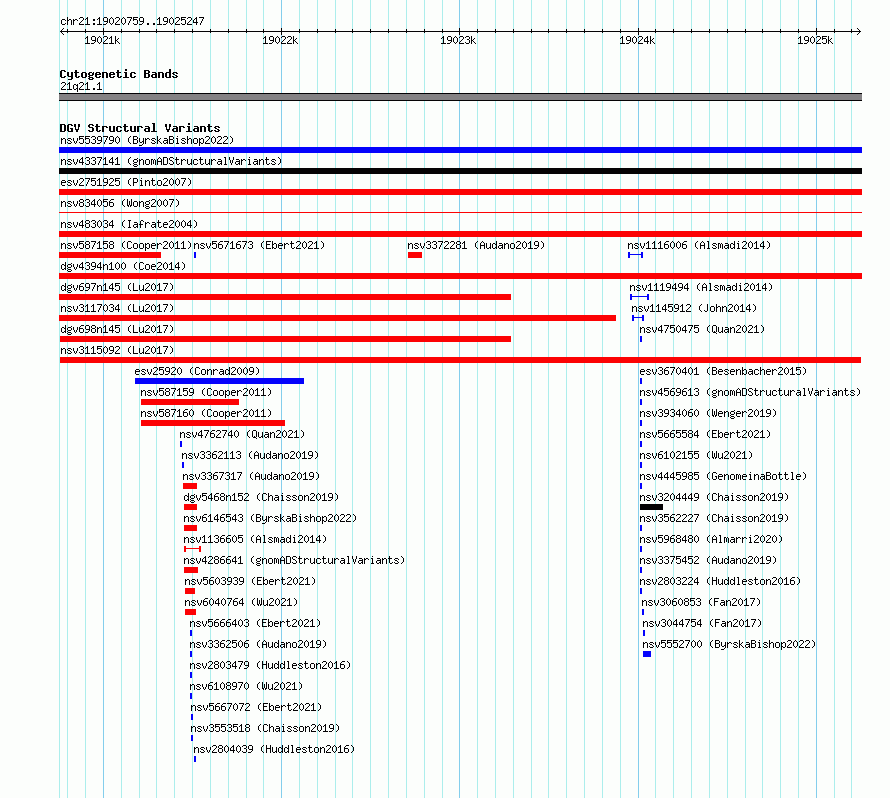890x798 pixels.
Task: Click dgv4394n100 (Coe2014) label
Action: pos(123,266)
